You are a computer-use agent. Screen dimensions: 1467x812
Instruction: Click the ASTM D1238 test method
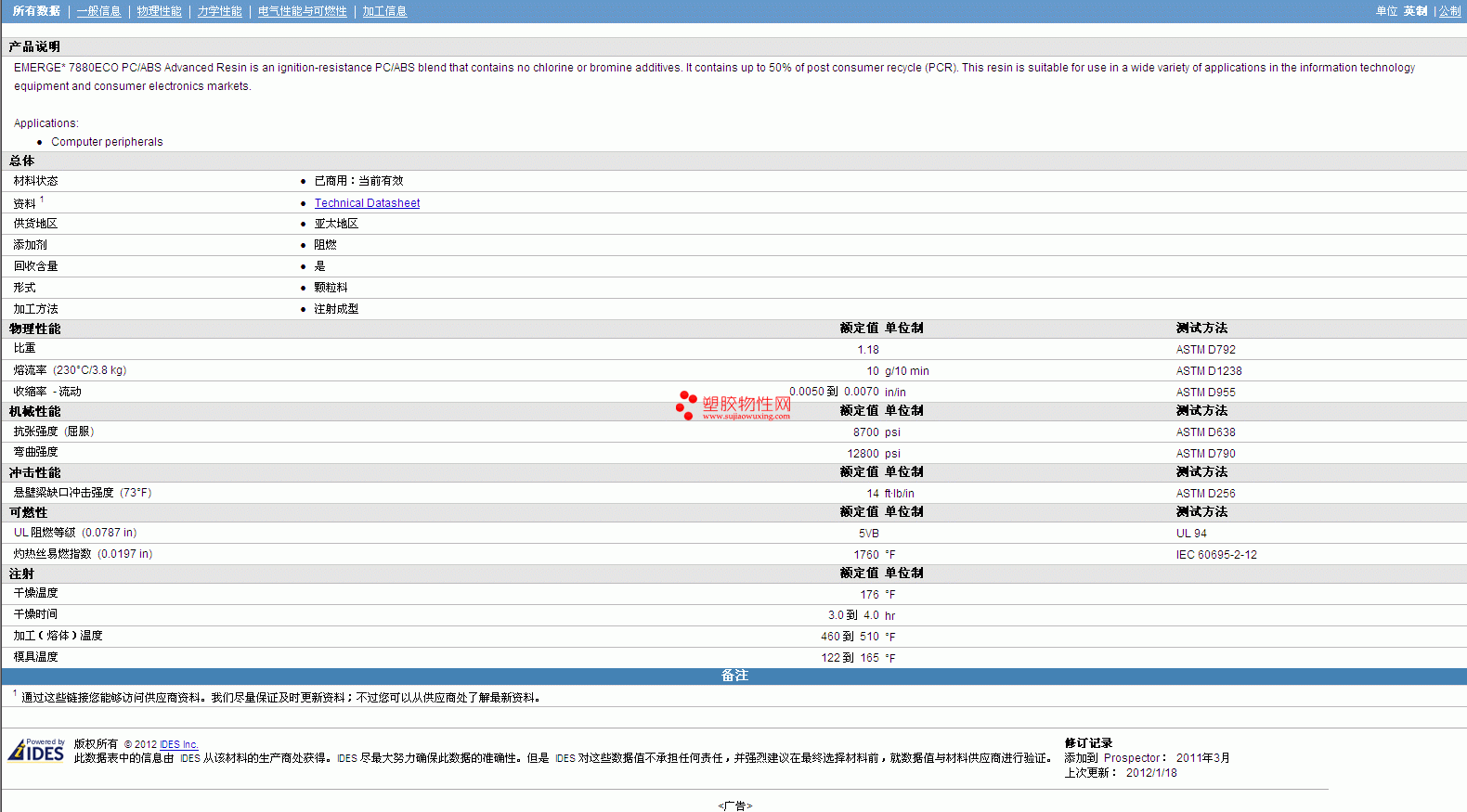coord(1209,371)
